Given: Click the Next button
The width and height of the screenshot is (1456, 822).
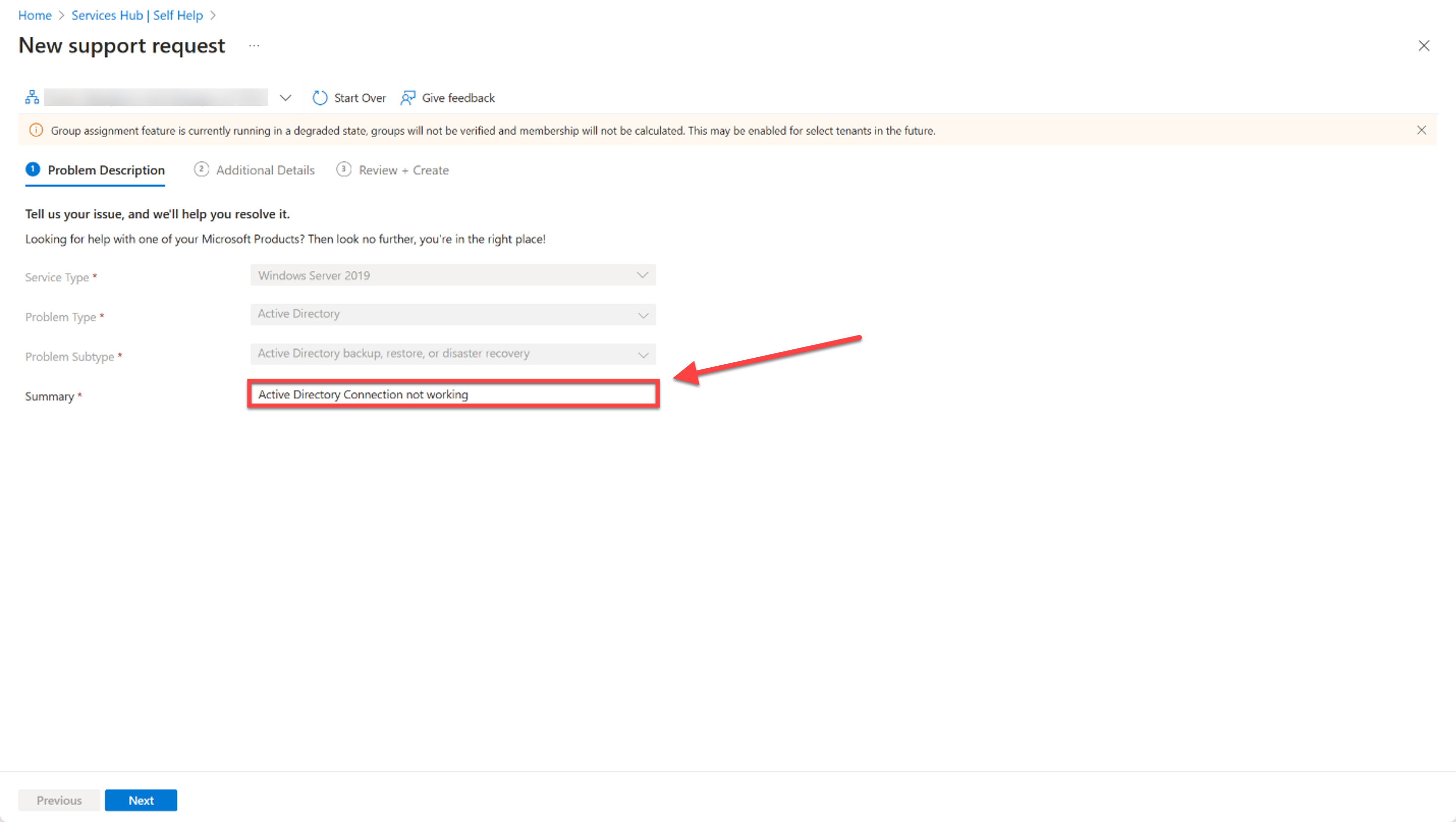Looking at the screenshot, I should click(140, 800).
